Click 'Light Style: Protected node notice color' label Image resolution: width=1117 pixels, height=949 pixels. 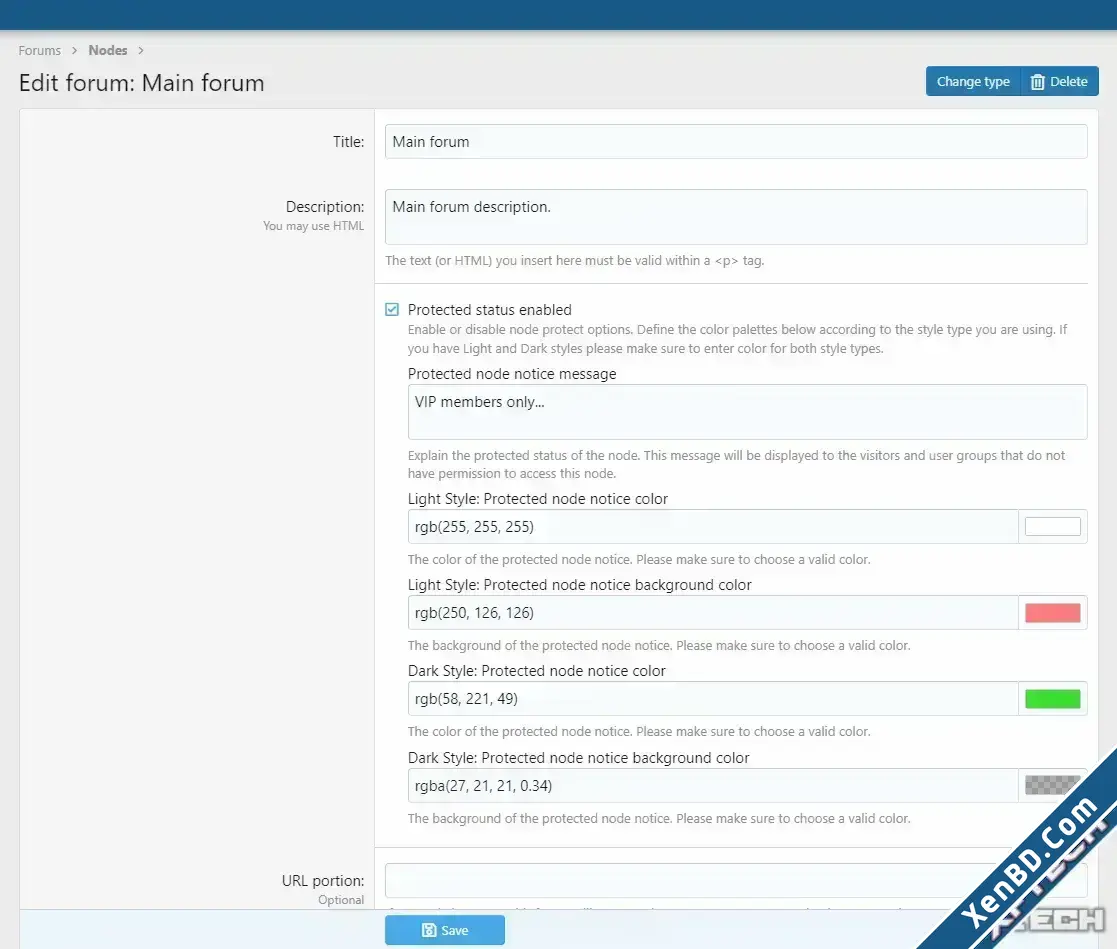(538, 499)
